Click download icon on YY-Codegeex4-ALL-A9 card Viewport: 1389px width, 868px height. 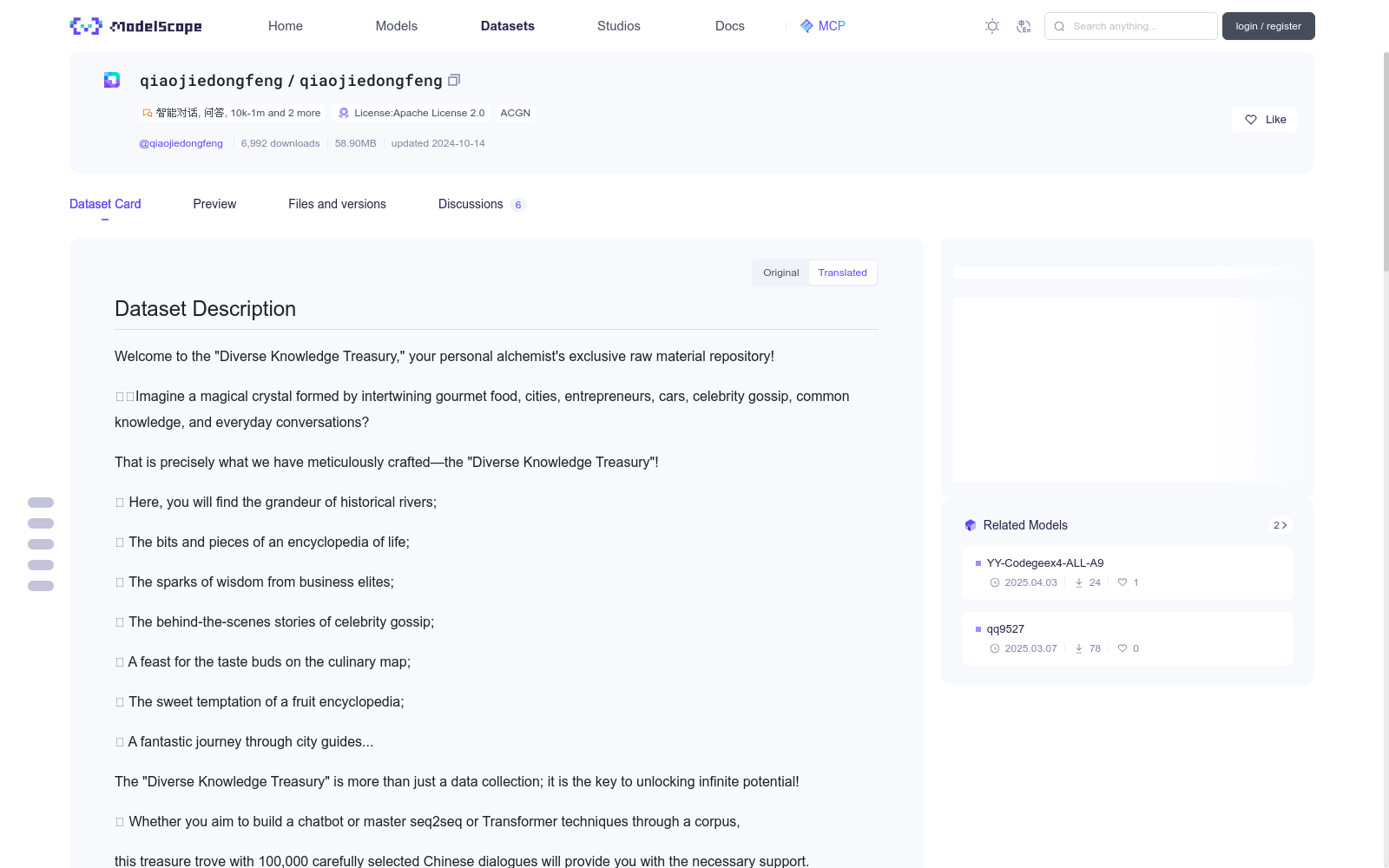click(x=1079, y=582)
